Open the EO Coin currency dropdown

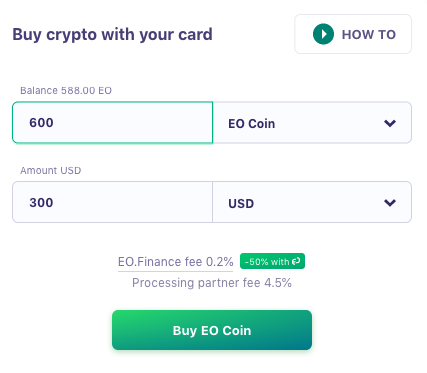click(312, 123)
